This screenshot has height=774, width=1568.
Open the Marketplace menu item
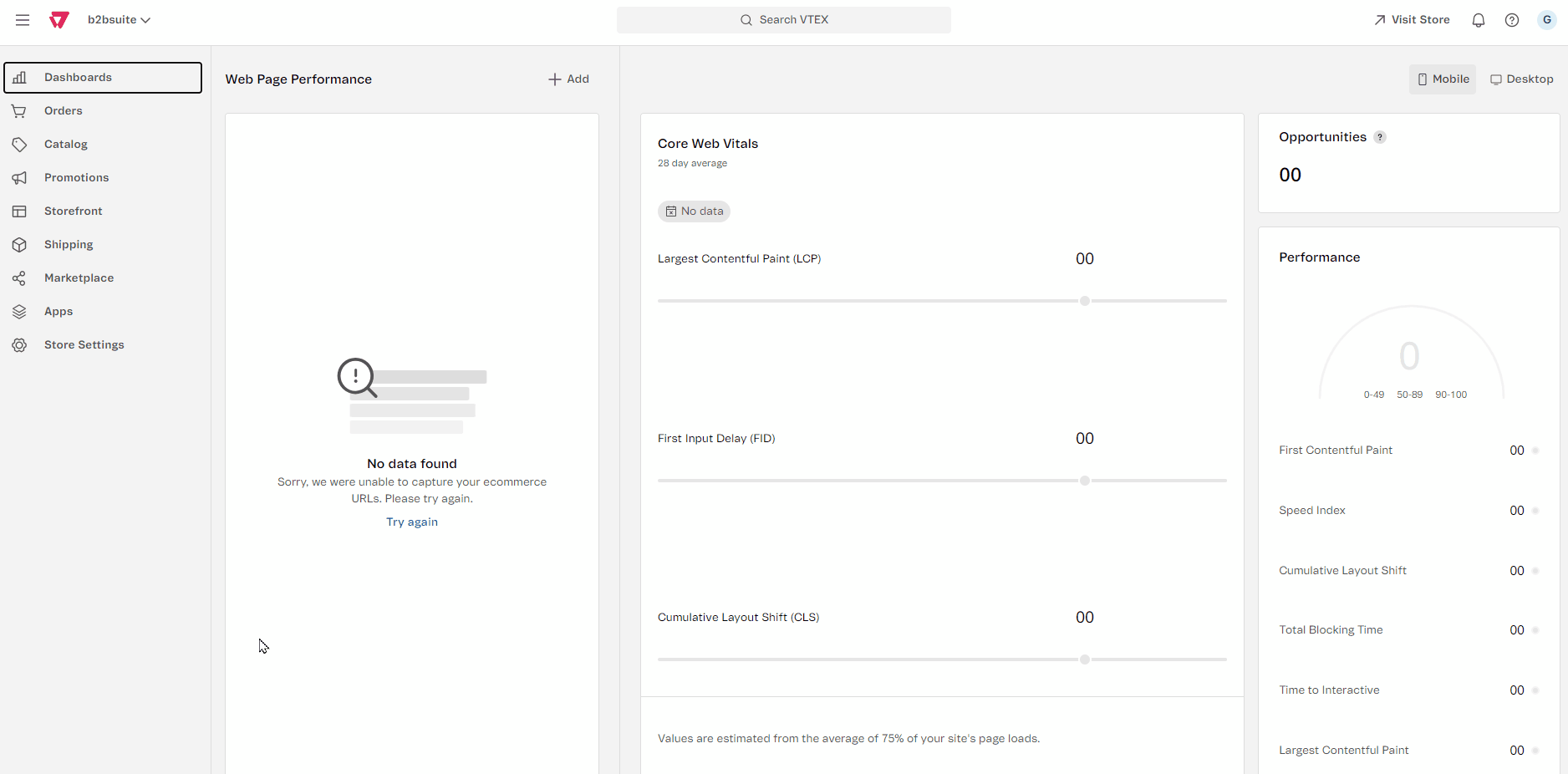coord(79,278)
